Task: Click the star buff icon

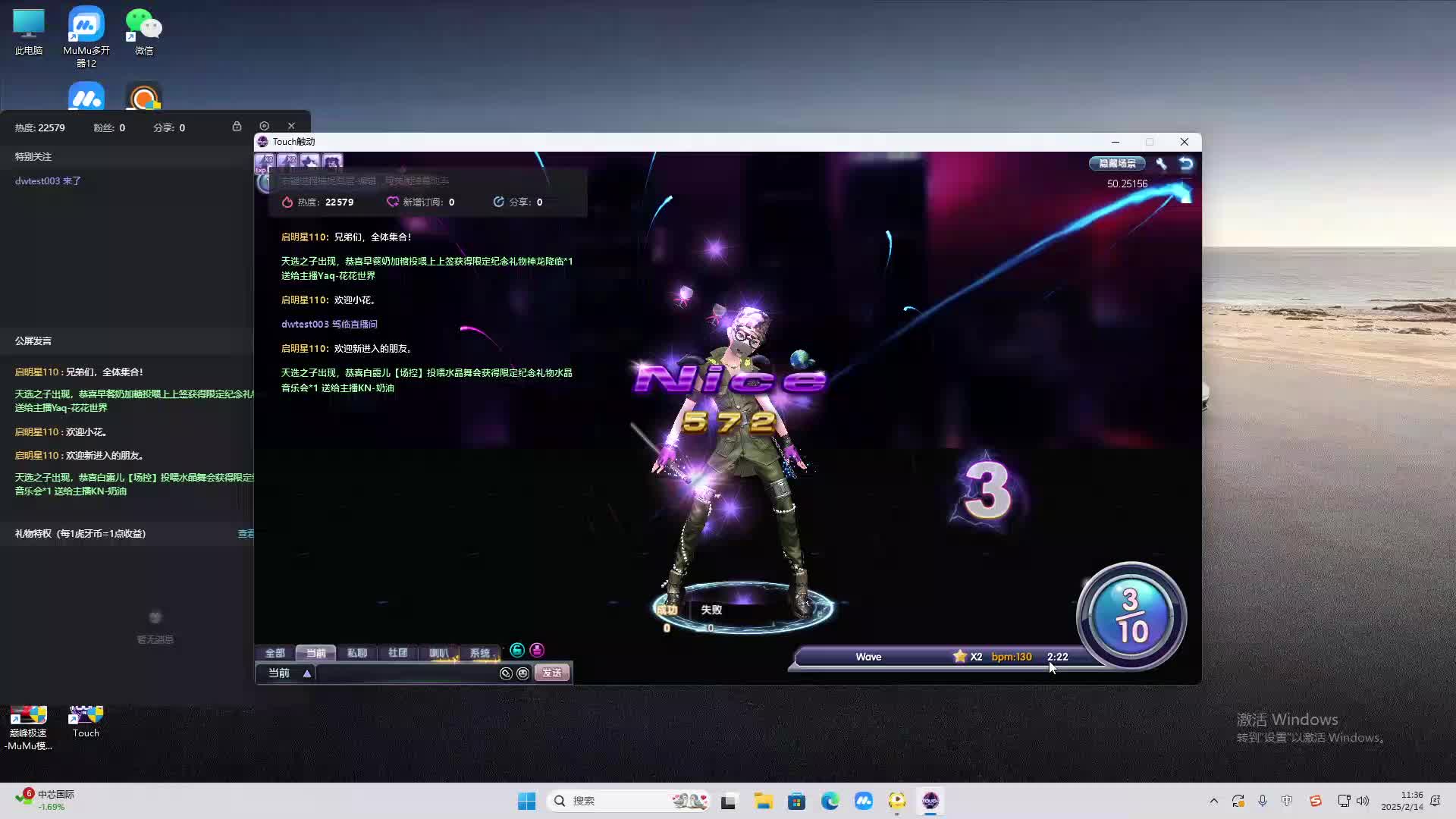Action: (309, 162)
